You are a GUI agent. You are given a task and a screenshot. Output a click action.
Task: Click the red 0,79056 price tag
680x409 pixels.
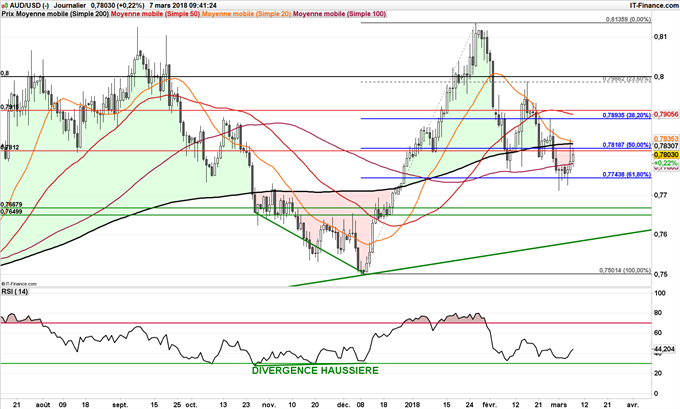(666, 114)
